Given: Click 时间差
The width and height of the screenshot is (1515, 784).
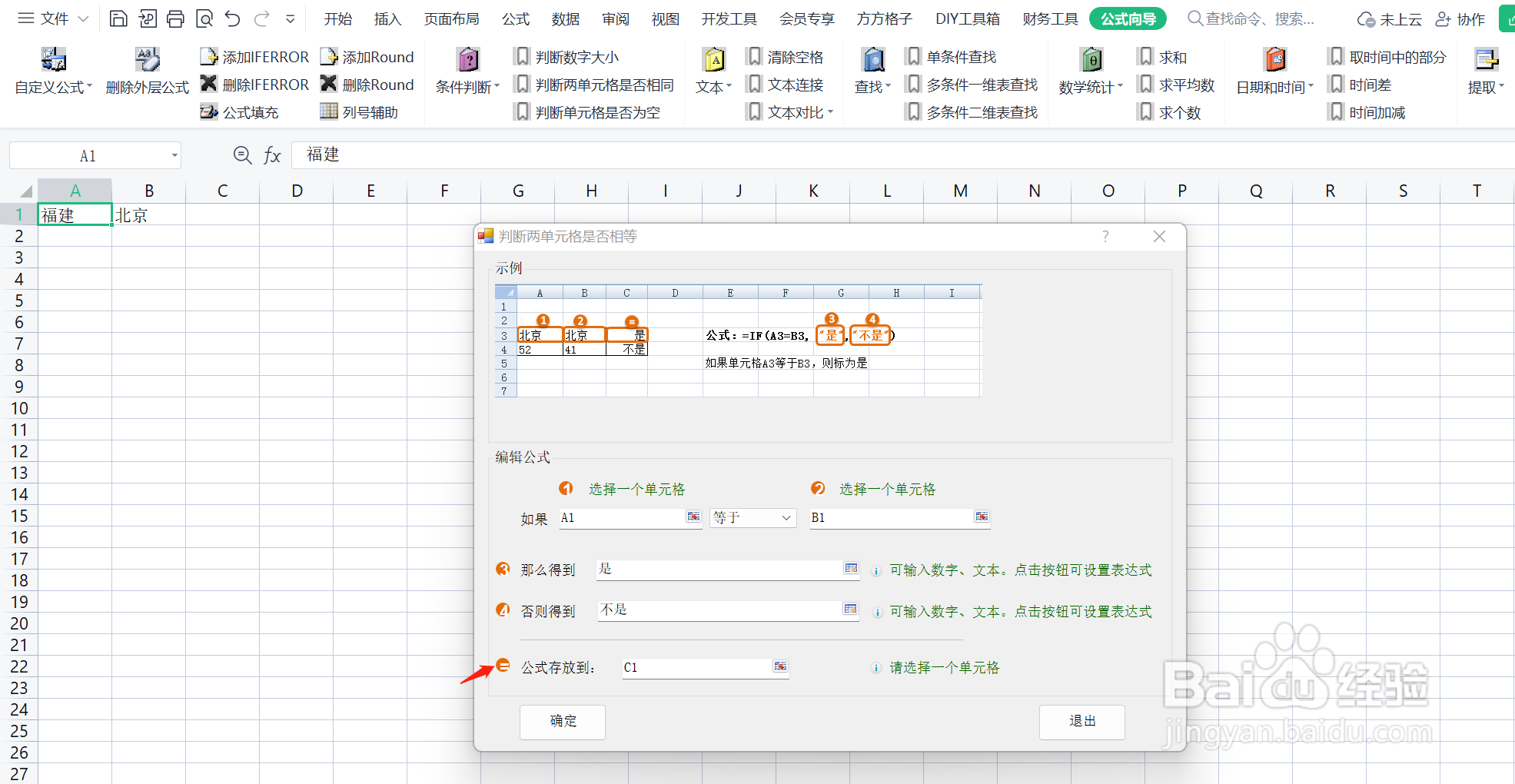Looking at the screenshot, I should (x=1361, y=85).
